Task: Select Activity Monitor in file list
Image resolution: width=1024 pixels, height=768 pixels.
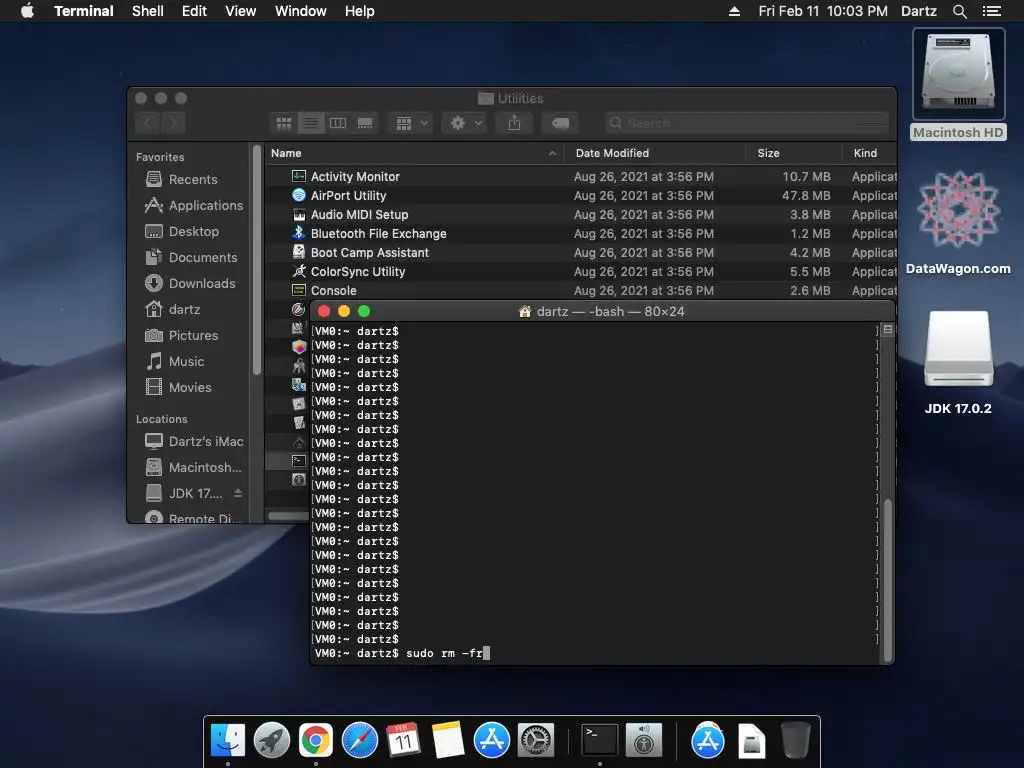Action: 580,176
